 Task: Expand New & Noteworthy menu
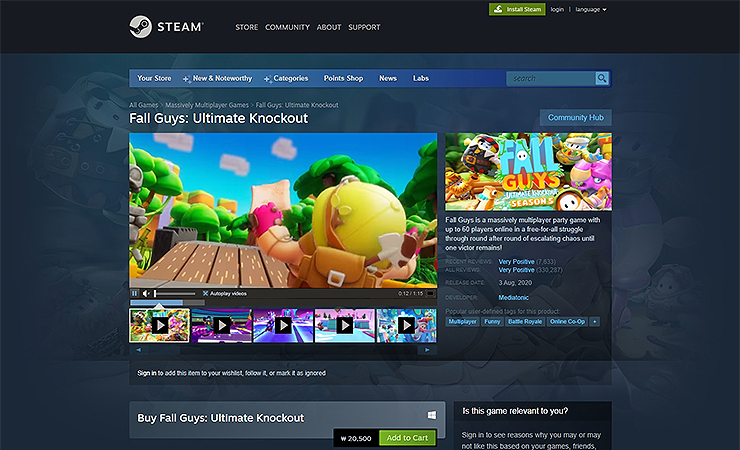pos(218,78)
